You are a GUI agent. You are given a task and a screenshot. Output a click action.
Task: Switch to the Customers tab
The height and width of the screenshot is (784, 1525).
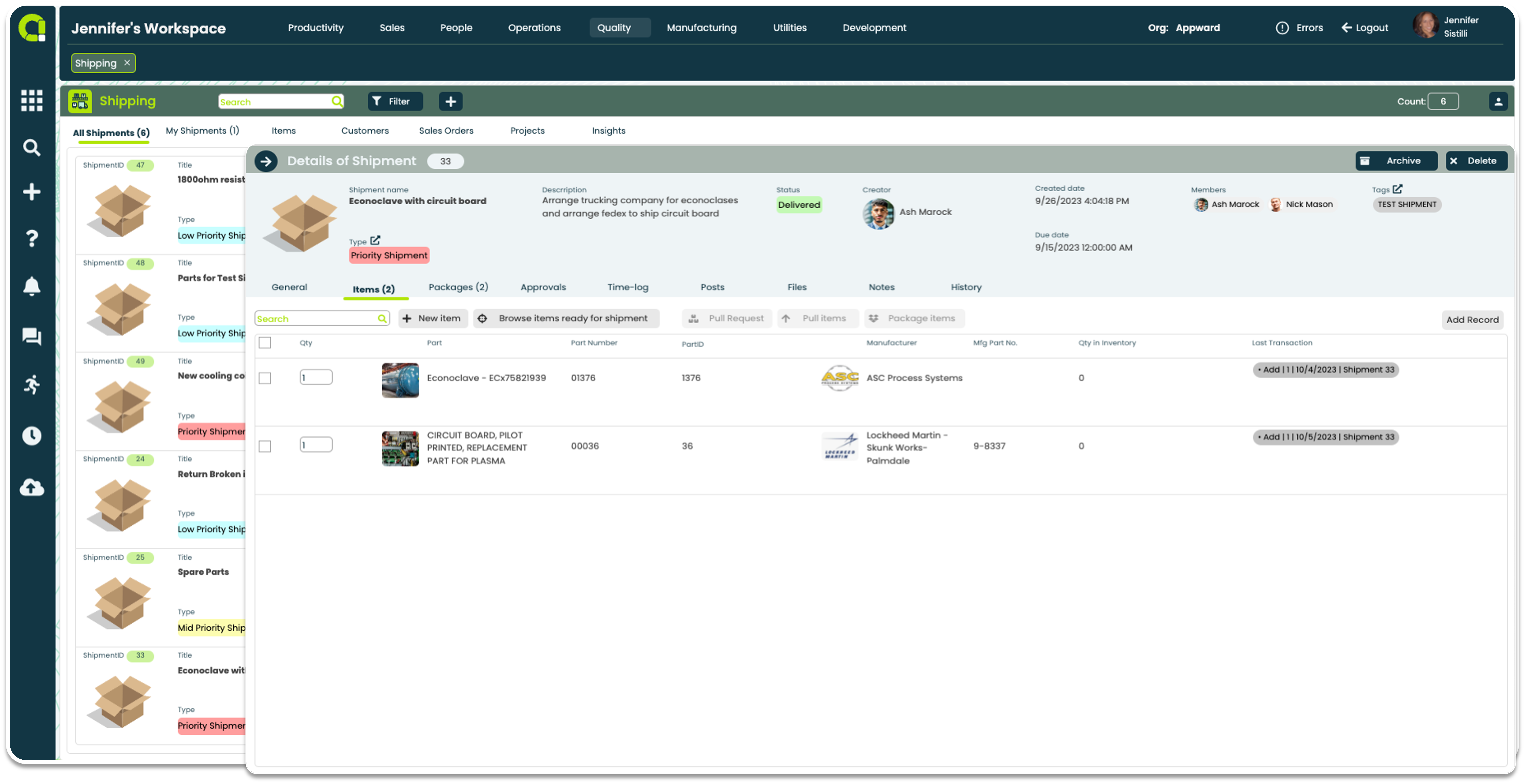(x=365, y=131)
